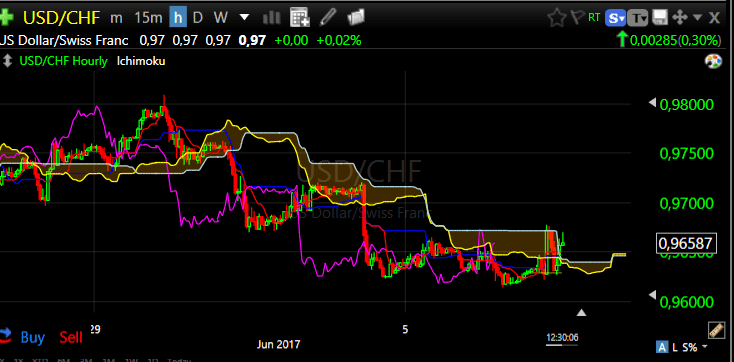
Task: Open the gray T dropdown button
Action: (x=637, y=18)
